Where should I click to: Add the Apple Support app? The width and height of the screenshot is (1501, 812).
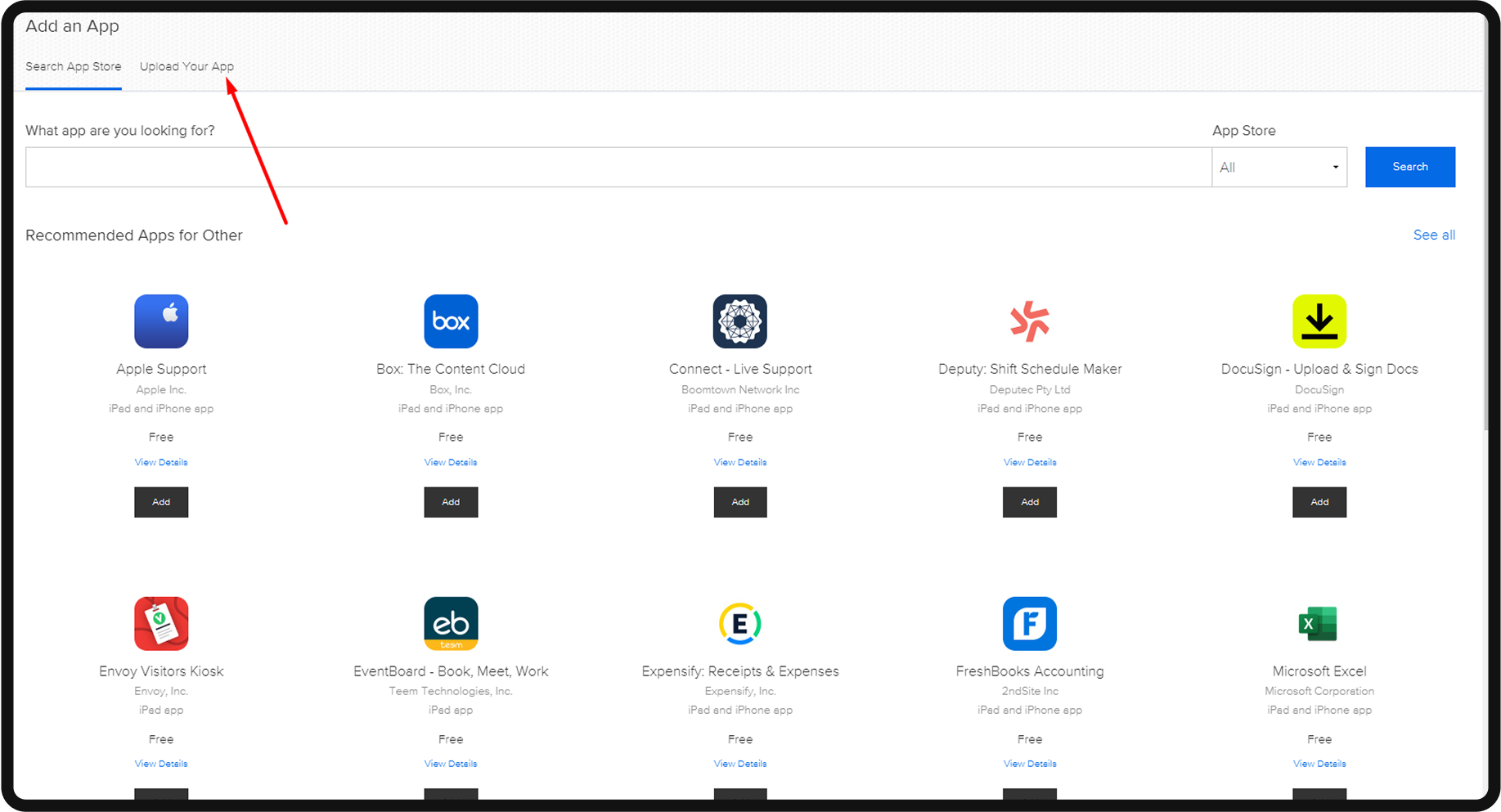pos(161,502)
